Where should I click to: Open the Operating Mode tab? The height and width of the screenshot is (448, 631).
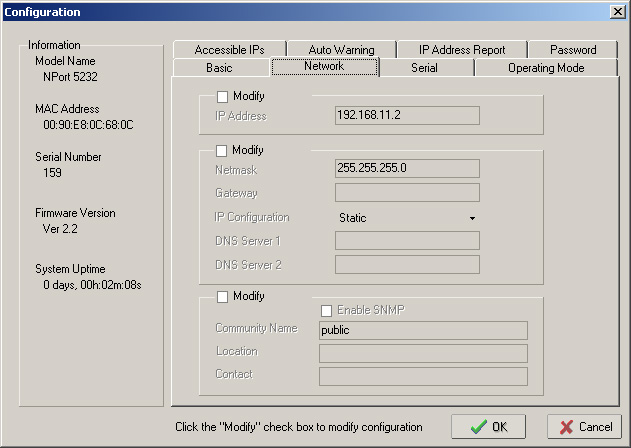coord(546,68)
